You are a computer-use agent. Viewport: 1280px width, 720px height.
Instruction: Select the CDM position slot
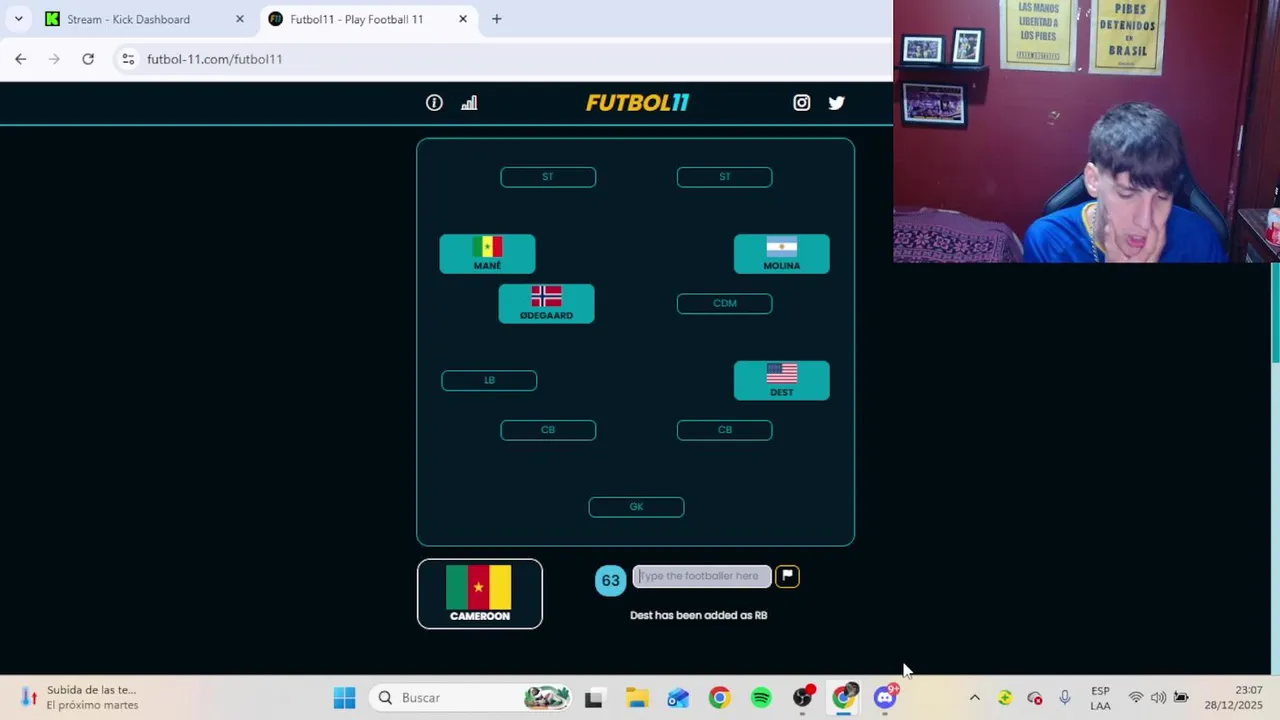click(x=724, y=303)
